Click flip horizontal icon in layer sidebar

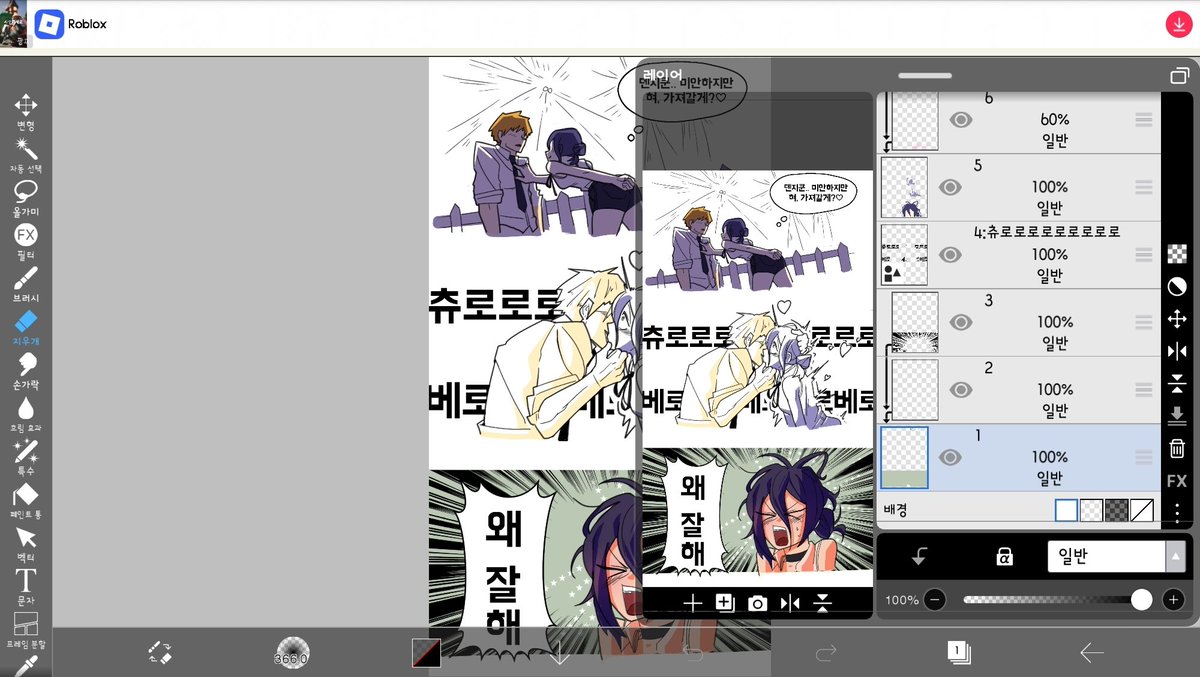pyautogui.click(x=1177, y=351)
